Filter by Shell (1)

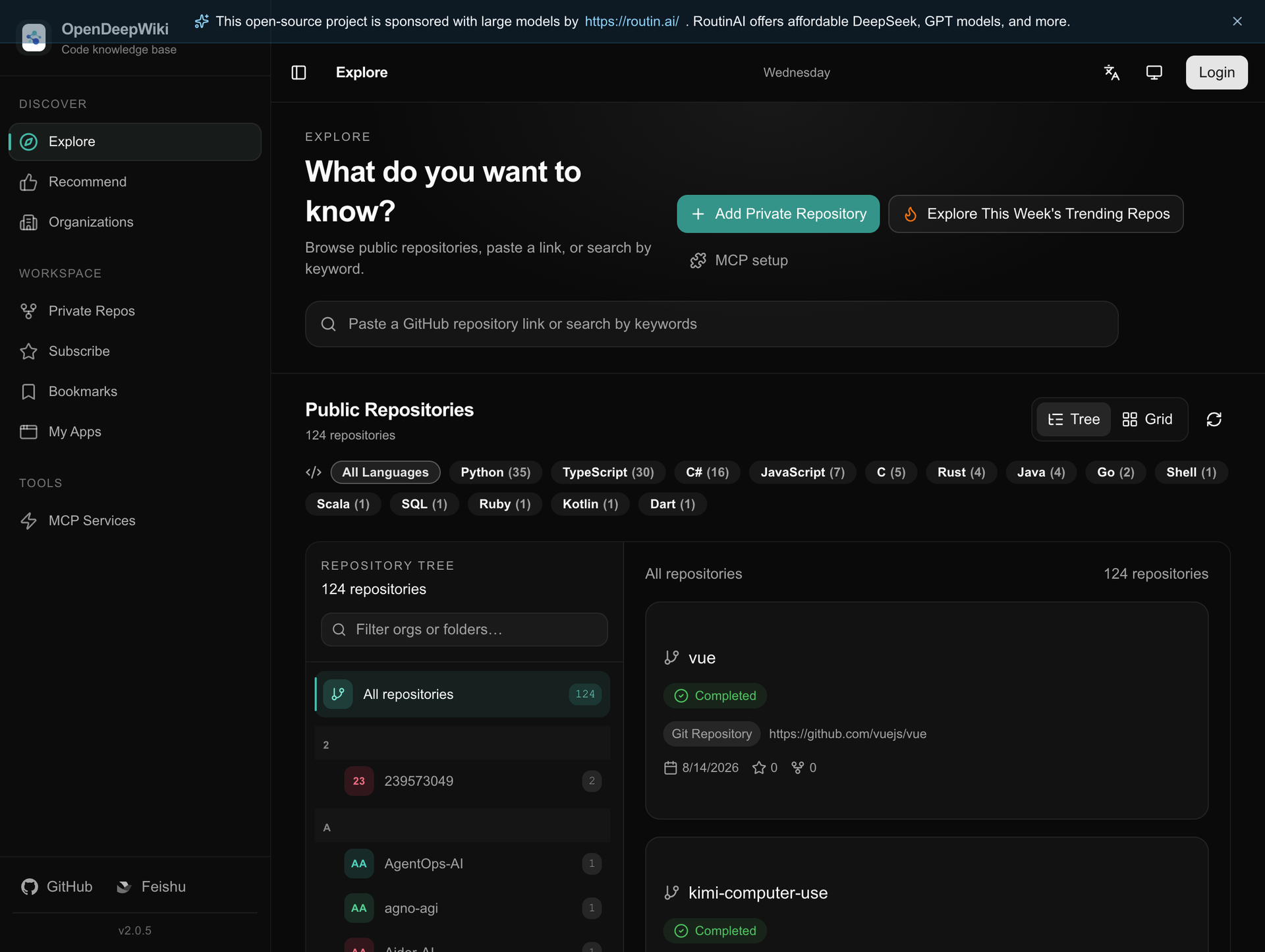point(1191,472)
